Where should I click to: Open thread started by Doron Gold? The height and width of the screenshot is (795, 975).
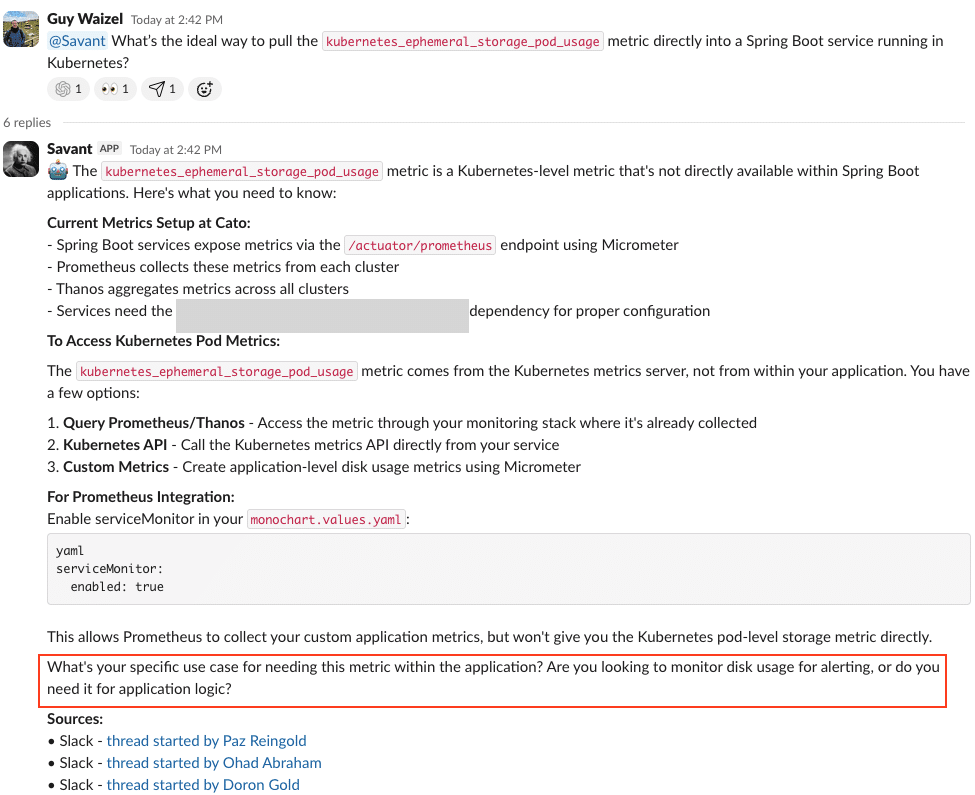point(203,785)
